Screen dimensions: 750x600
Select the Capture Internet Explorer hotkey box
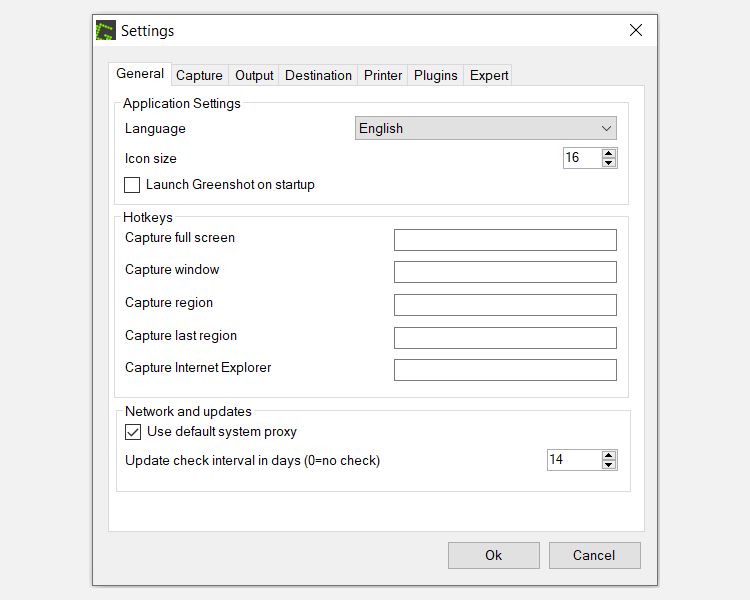[505, 370]
